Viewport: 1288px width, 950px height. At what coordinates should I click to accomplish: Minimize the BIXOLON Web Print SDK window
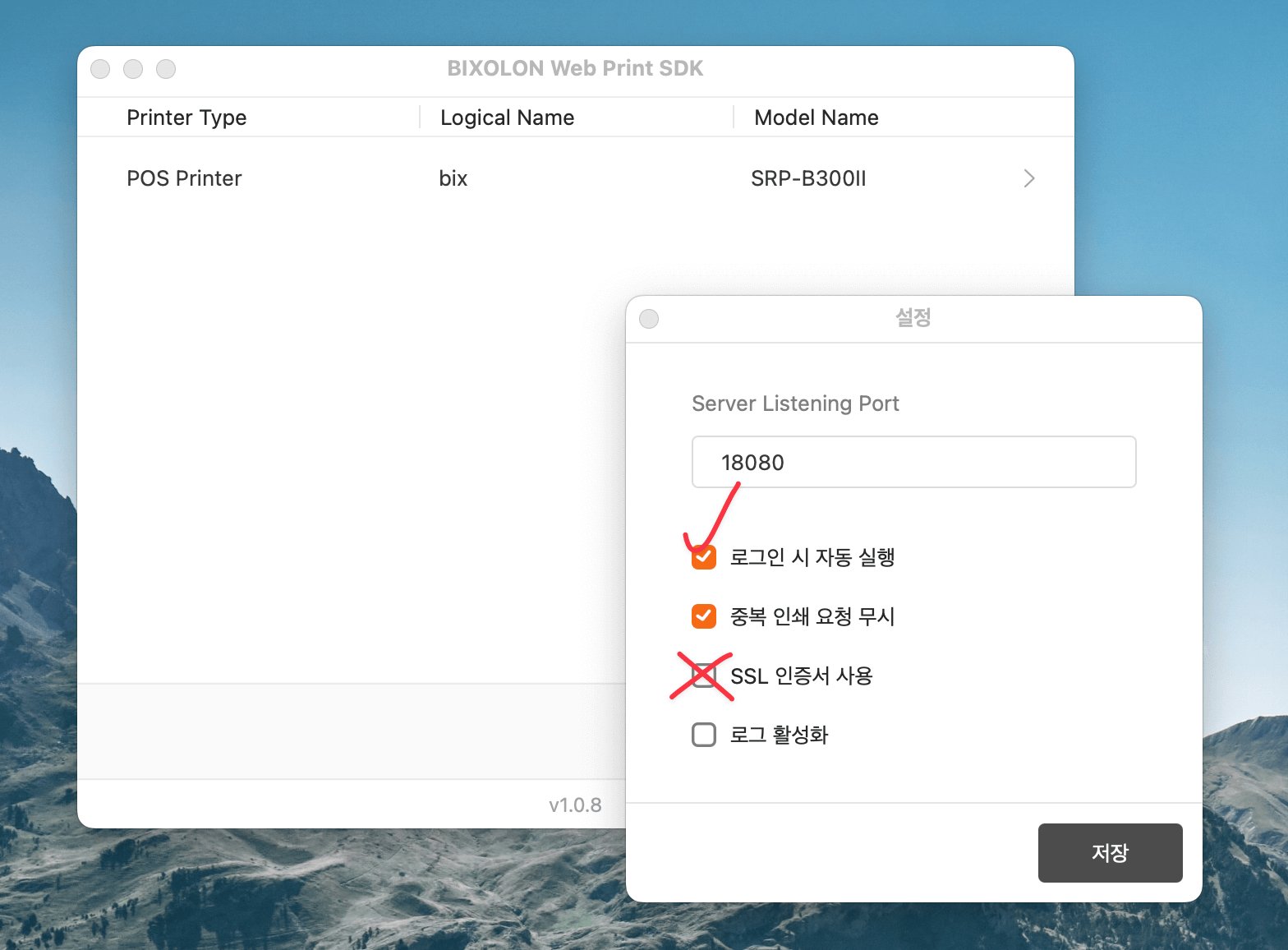(x=133, y=69)
